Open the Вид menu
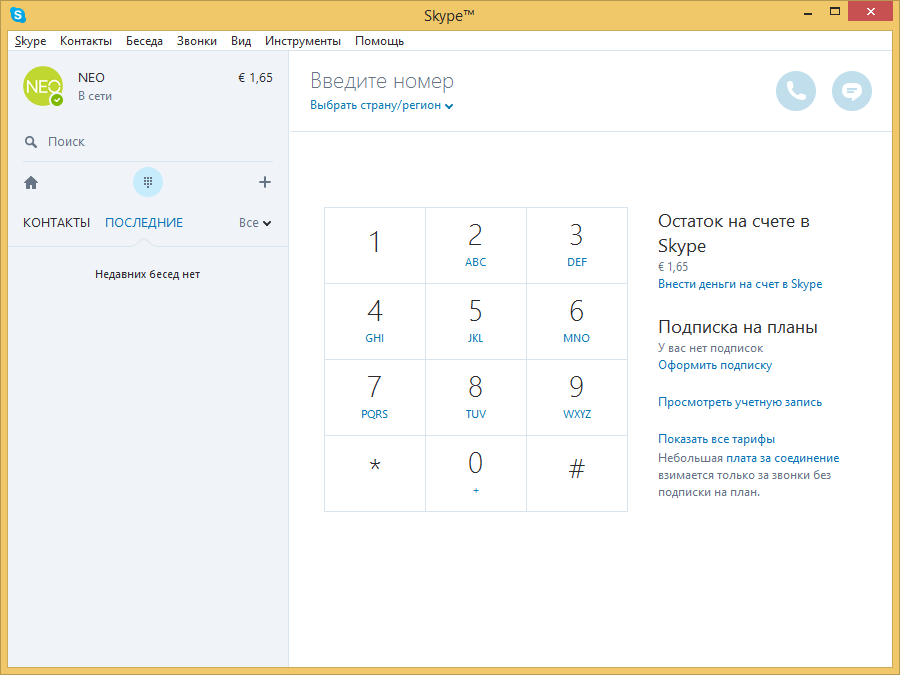Viewport: 900px width, 675px height. 241,41
